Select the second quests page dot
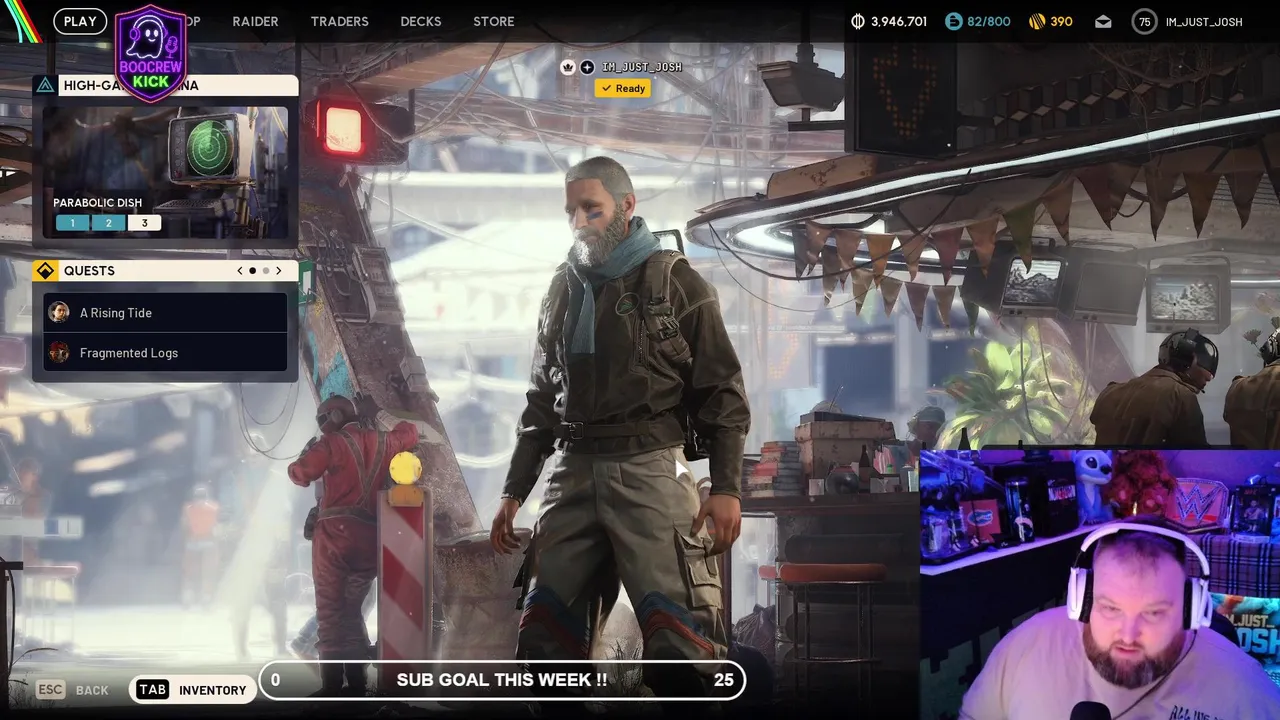1280x720 pixels. click(x=265, y=271)
